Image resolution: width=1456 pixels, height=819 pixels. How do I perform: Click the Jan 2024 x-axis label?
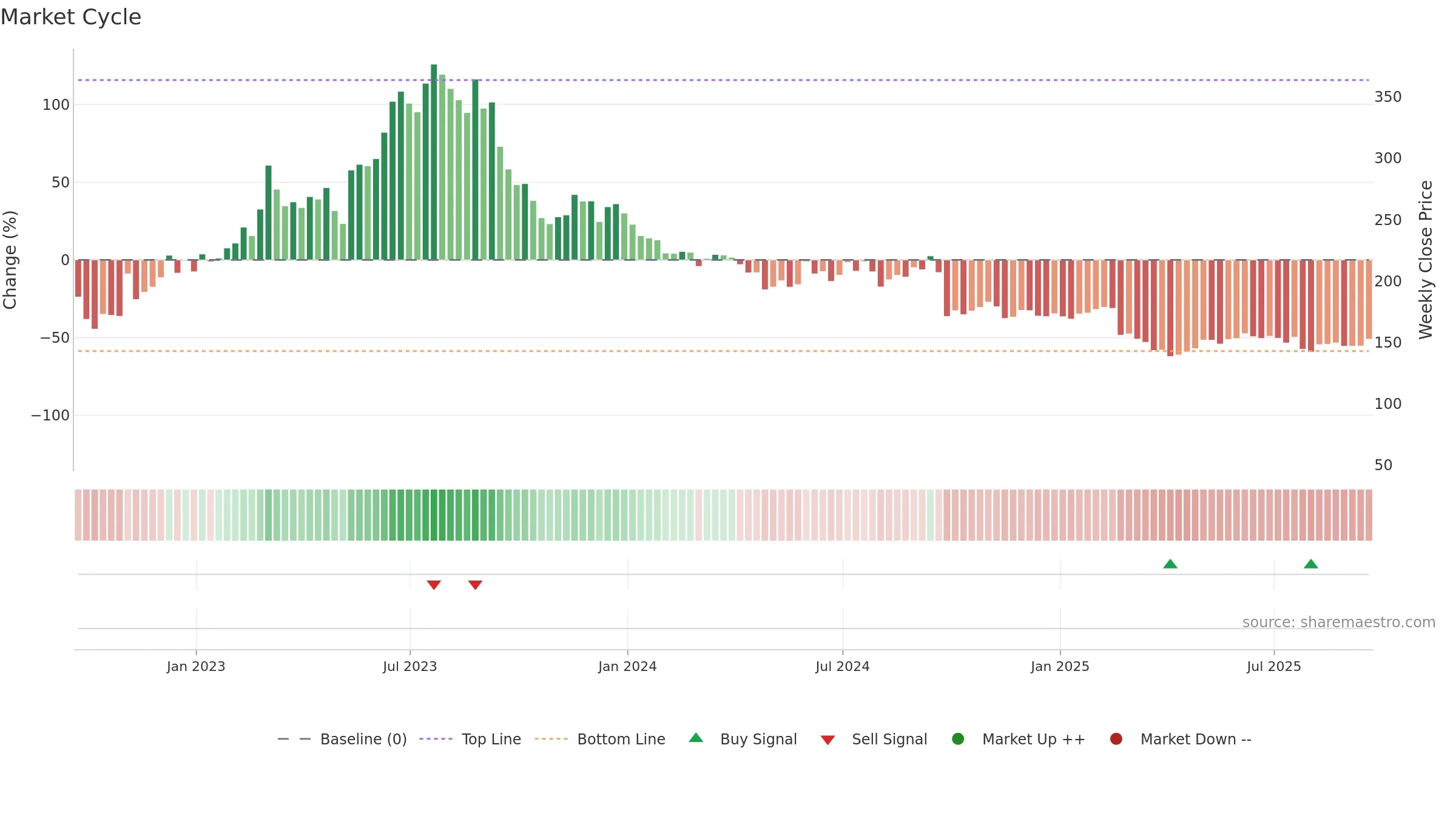[x=627, y=667]
